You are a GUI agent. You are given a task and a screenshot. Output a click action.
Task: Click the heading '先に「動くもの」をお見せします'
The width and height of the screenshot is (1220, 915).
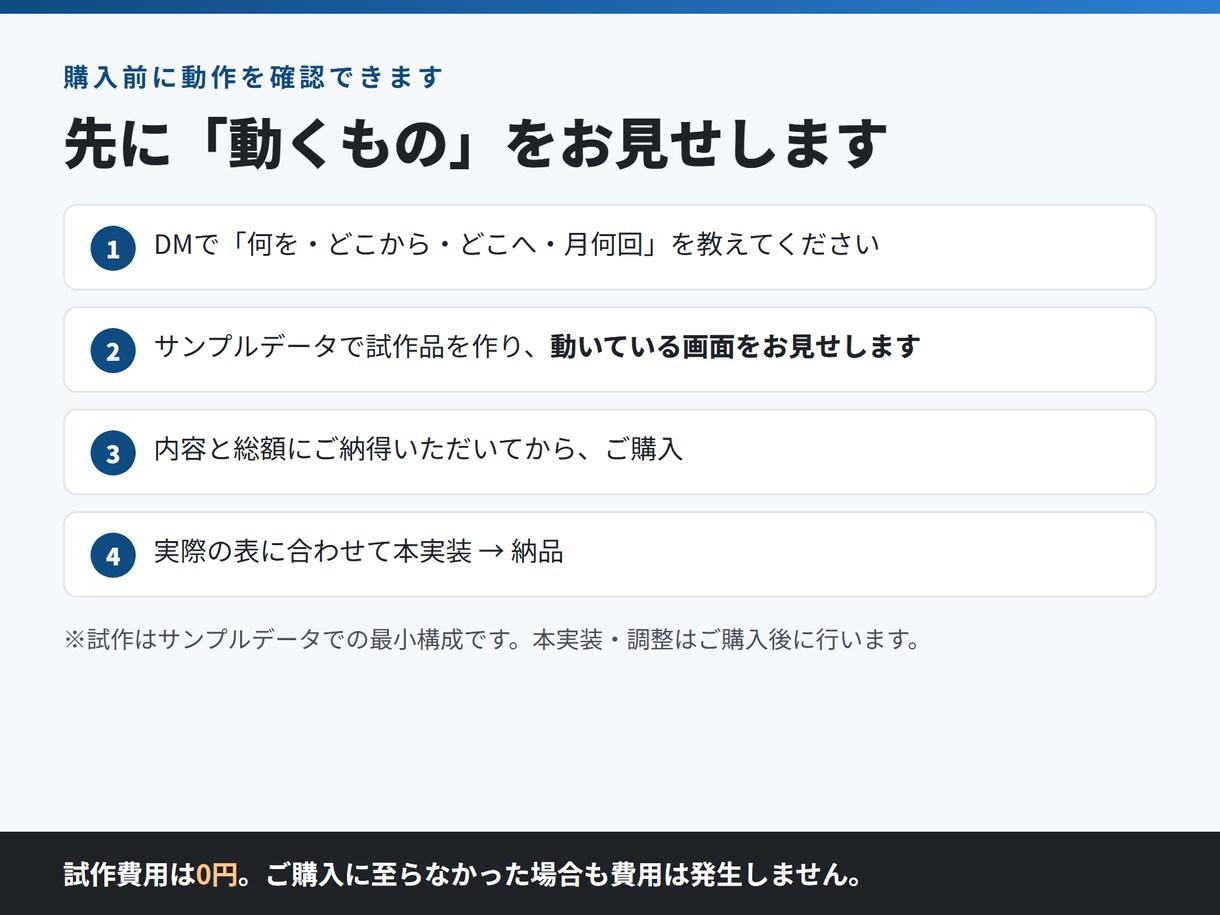pos(476,143)
